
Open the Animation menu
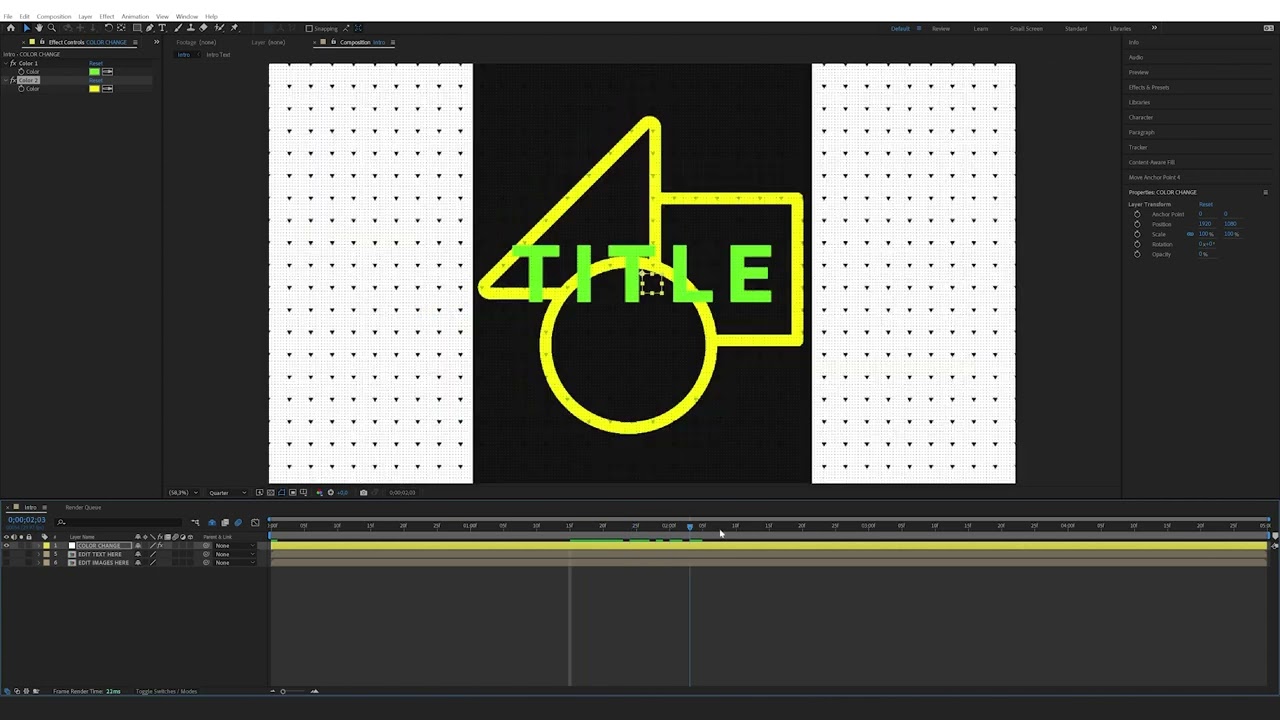point(135,17)
